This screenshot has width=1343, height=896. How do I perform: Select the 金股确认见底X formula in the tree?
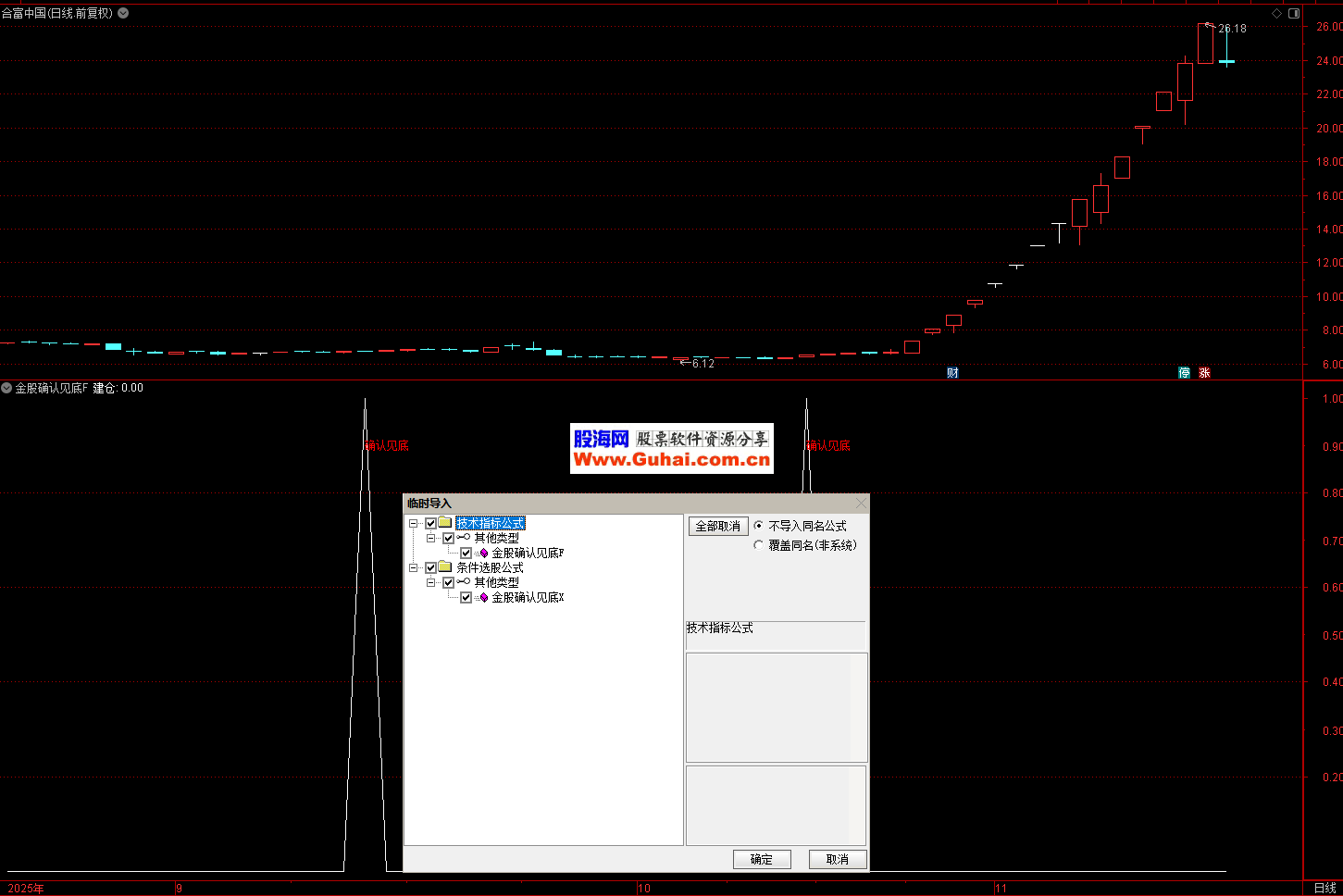click(528, 597)
